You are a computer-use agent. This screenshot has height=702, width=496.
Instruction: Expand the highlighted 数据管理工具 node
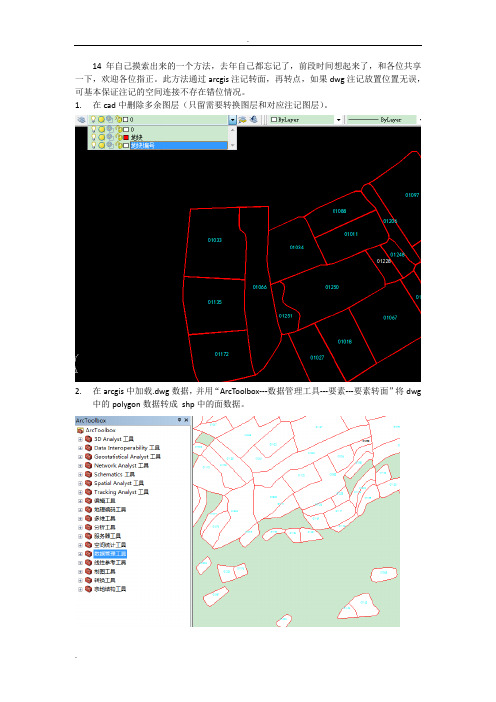click(x=81, y=554)
